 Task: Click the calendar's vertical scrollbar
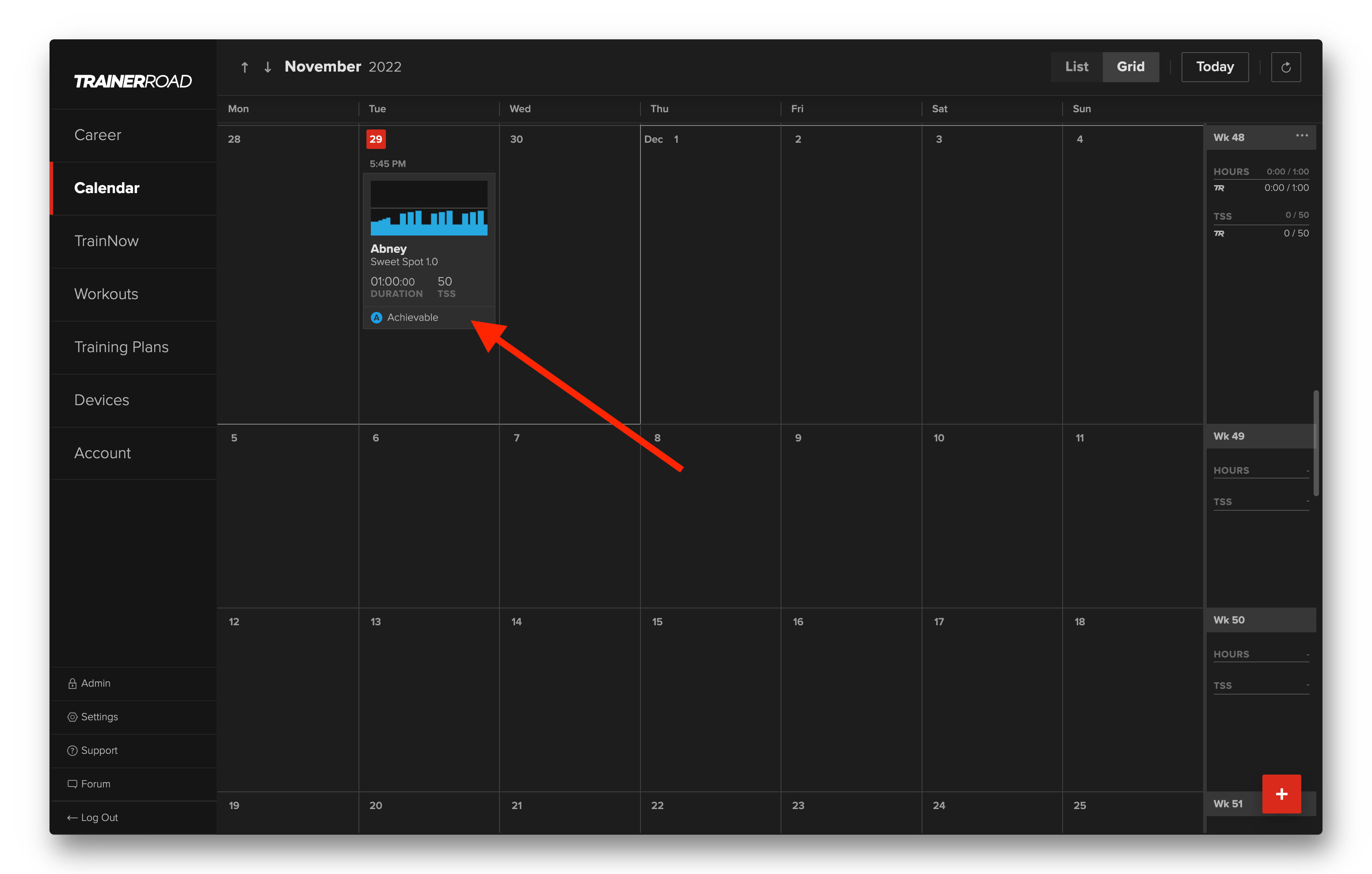[x=1315, y=443]
